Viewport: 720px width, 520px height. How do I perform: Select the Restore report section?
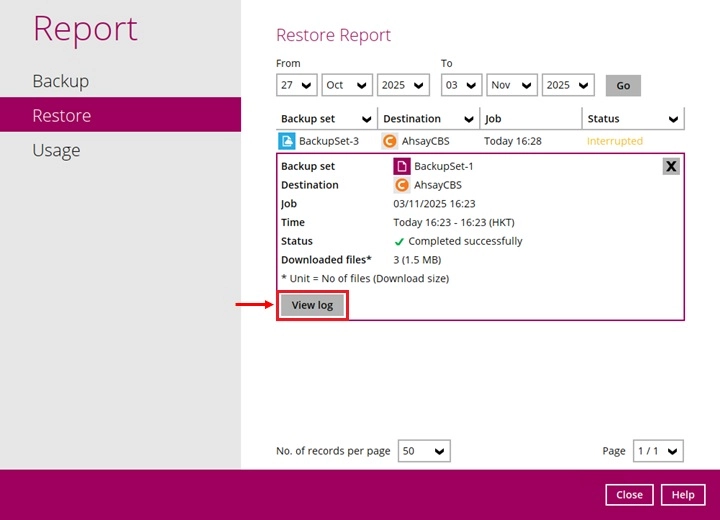tap(120, 115)
